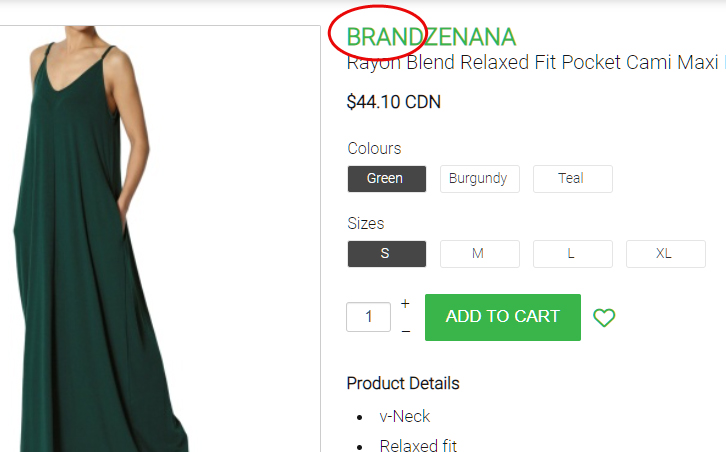Add item to wishlist with heart icon
726x452 pixels.
coord(604,317)
